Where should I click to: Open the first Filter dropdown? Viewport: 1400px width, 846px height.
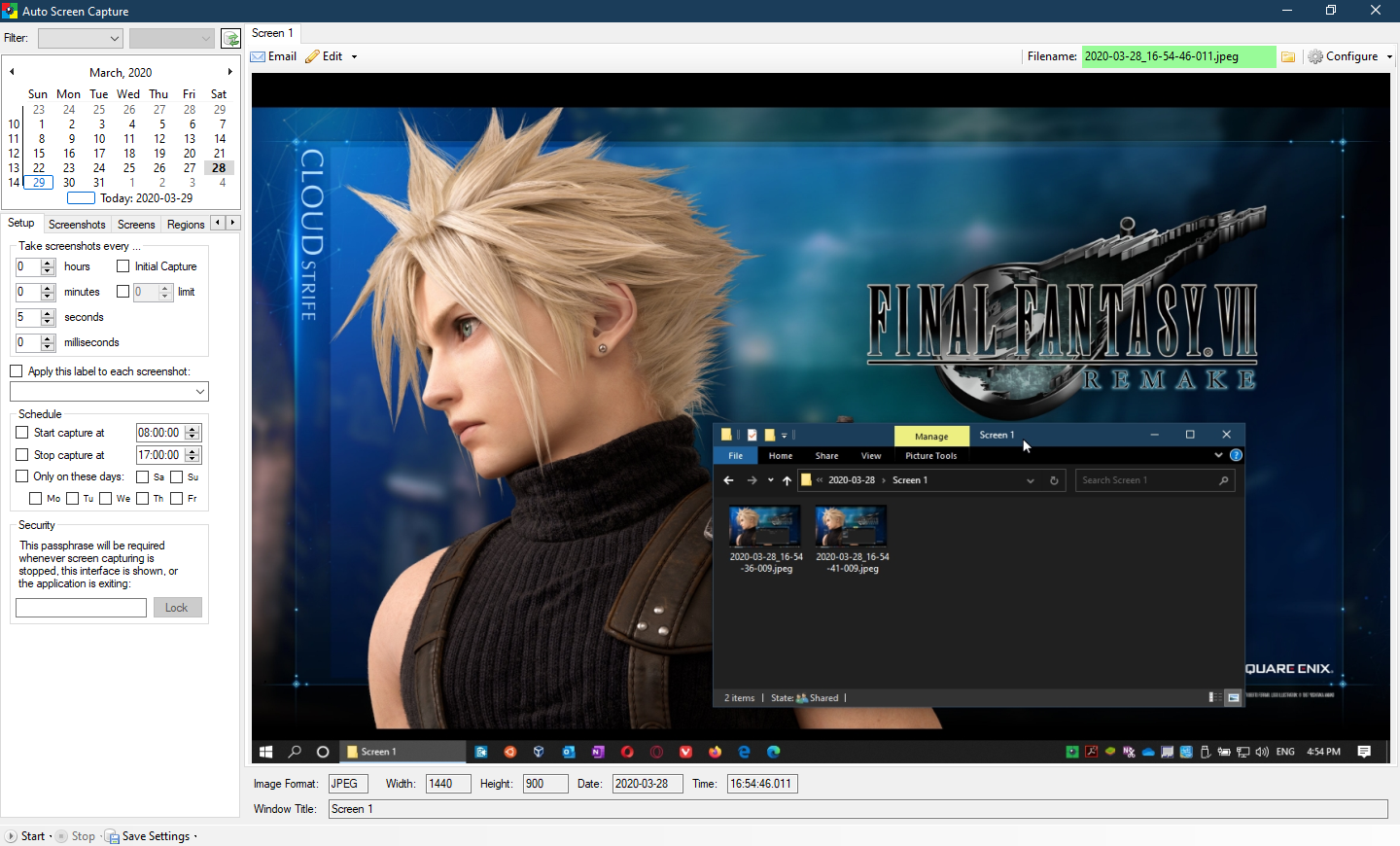coord(80,38)
